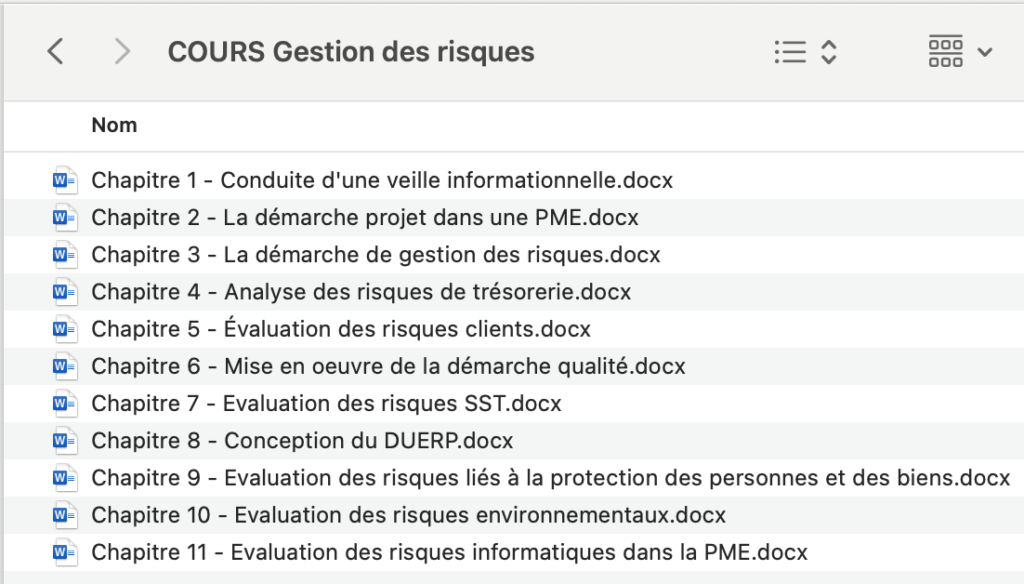The image size is (1024, 584).
Task: Select Chapitre 10 - risques environnementaux file name
Action: point(408,515)
